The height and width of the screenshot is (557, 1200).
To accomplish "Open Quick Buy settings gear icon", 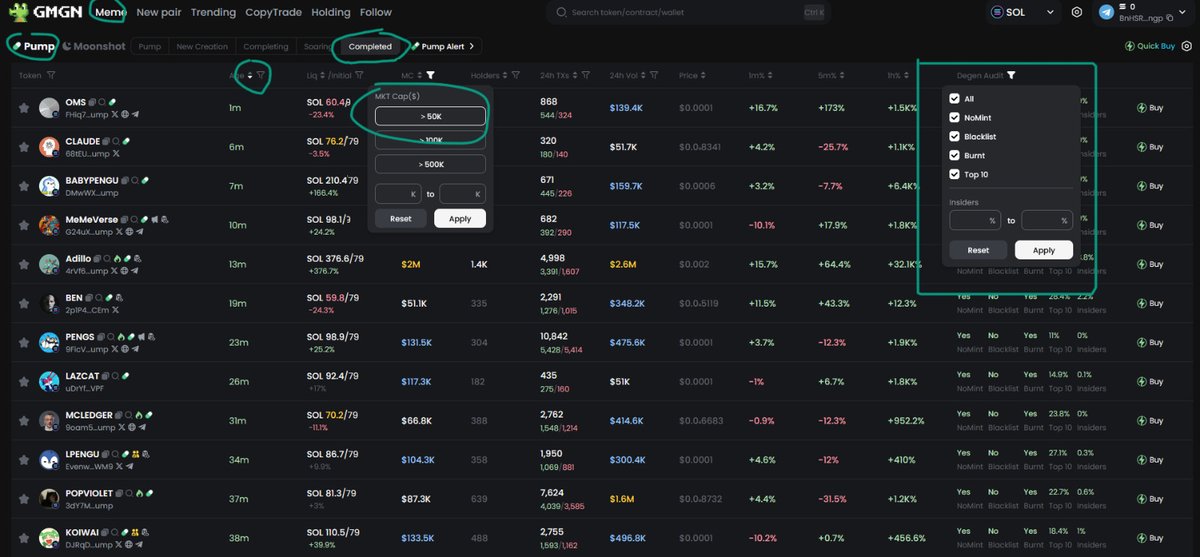I will point(1186,46).
